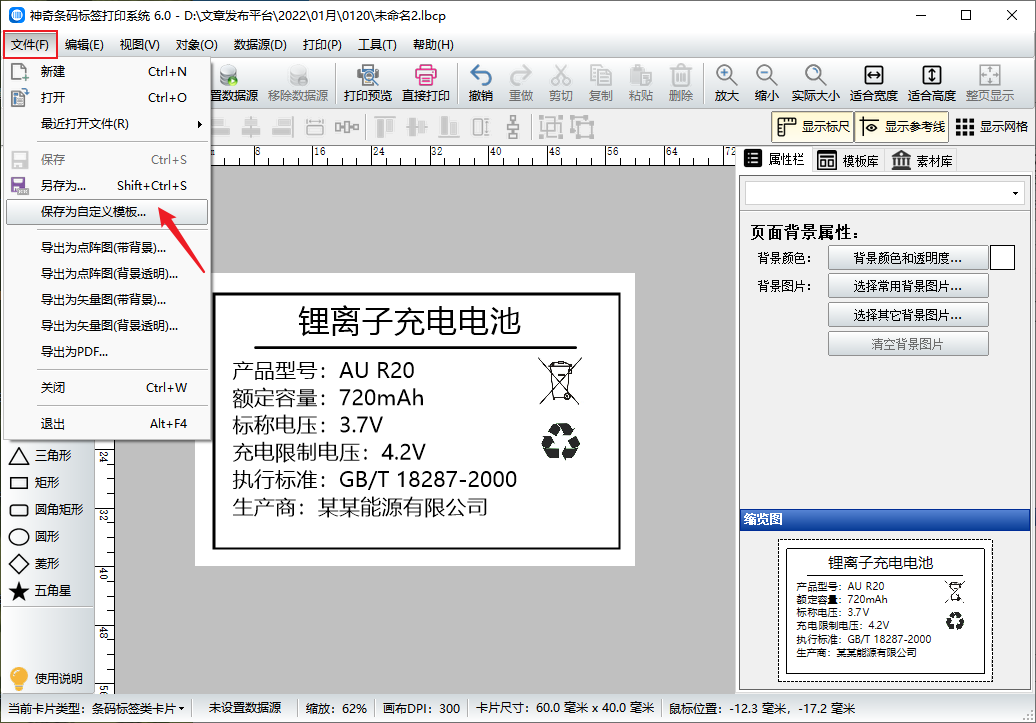Fit canvas to height (适合高度)
This screenshot has height=723, width=1036.
[932, 83]
